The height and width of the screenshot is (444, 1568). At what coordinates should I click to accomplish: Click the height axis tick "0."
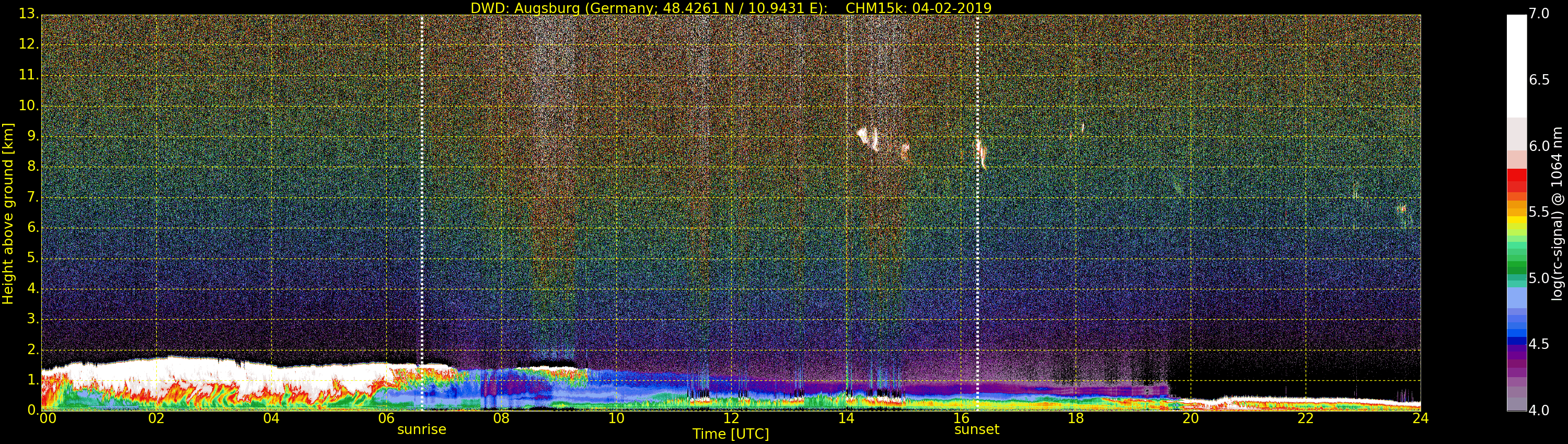tap(32, 410)
